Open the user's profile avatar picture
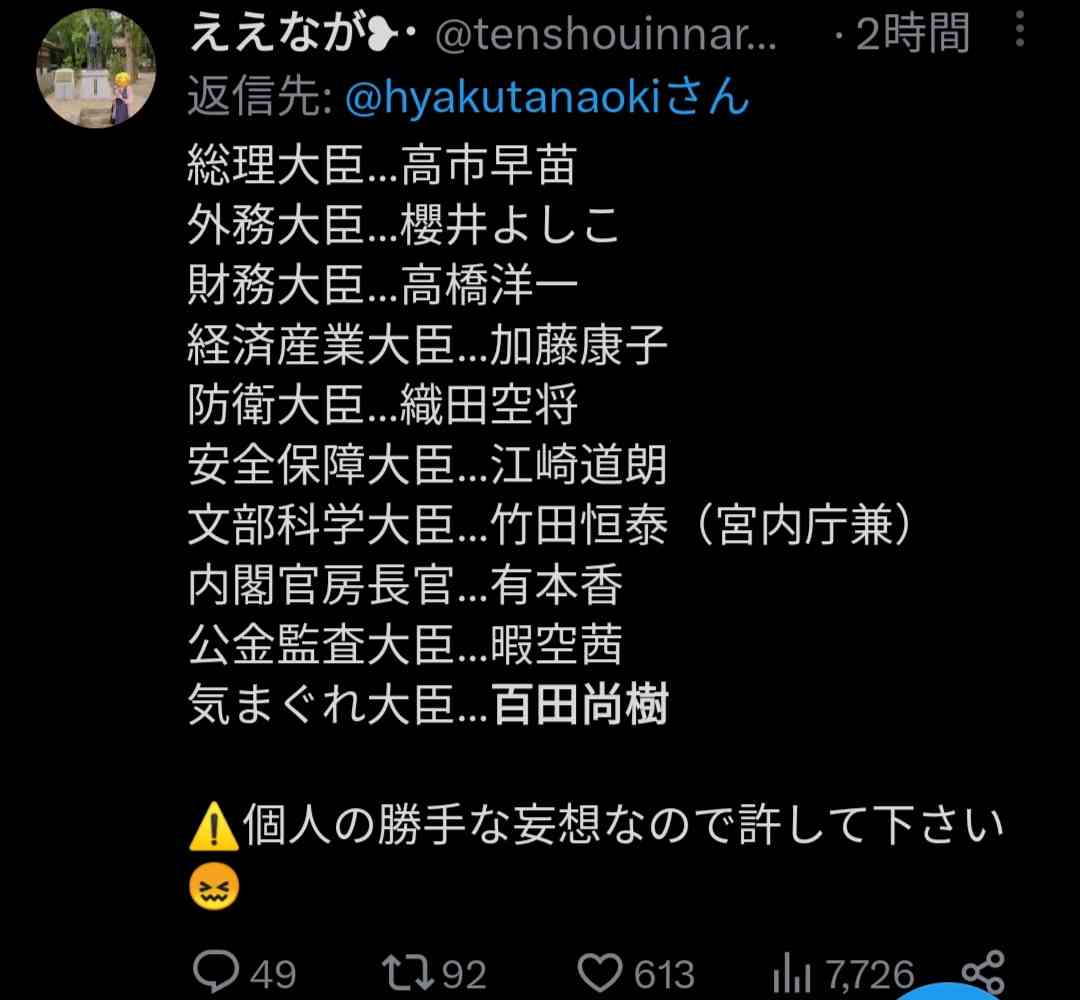This screenshot has width=1080, height=1000. click(x=96, y=68)
